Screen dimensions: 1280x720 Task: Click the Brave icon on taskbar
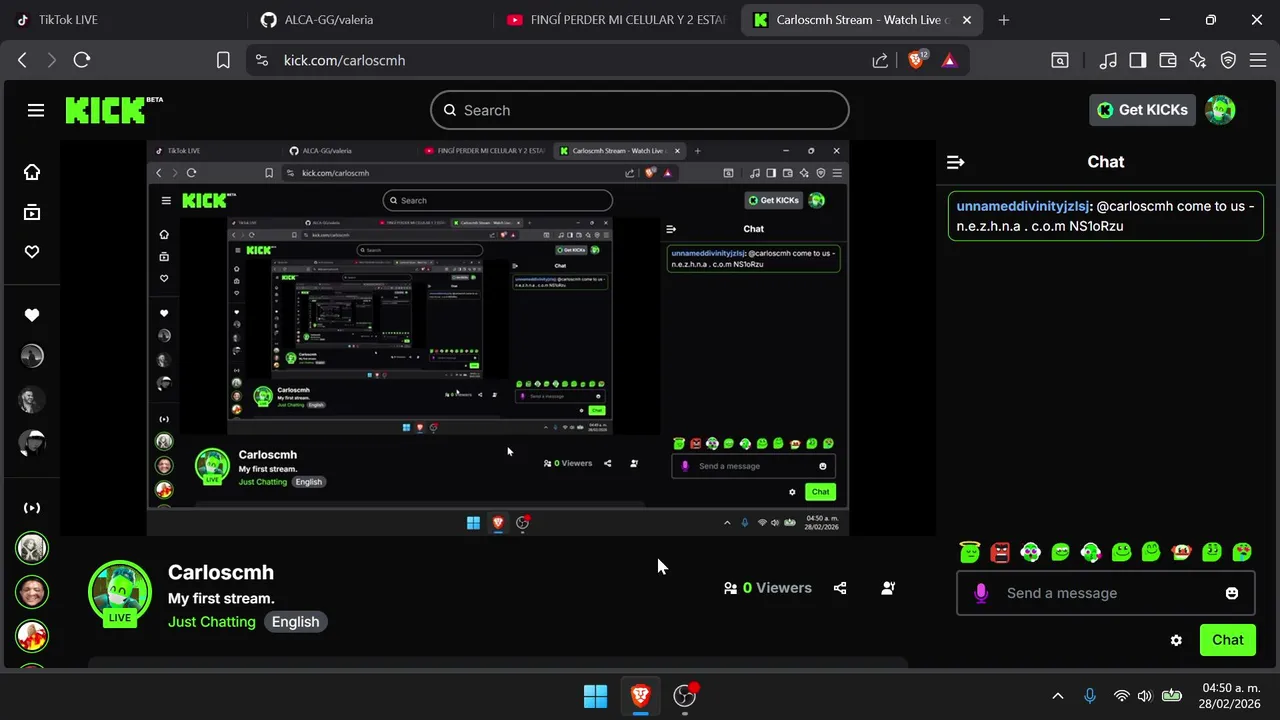pyautogui.click(x=640, y=696)
